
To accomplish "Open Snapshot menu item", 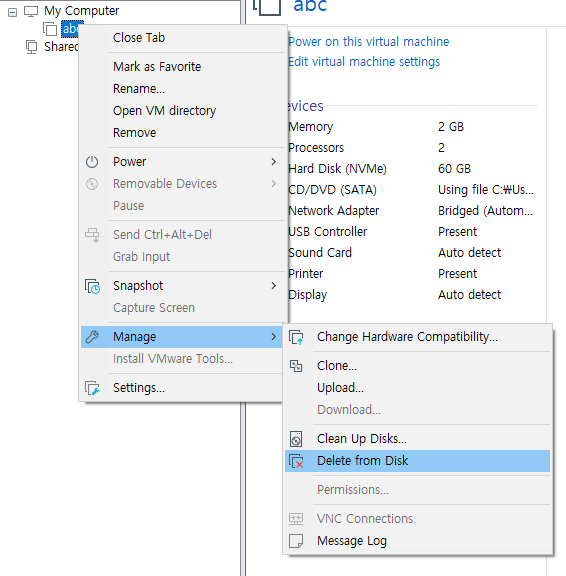I will tap(183, 285).
